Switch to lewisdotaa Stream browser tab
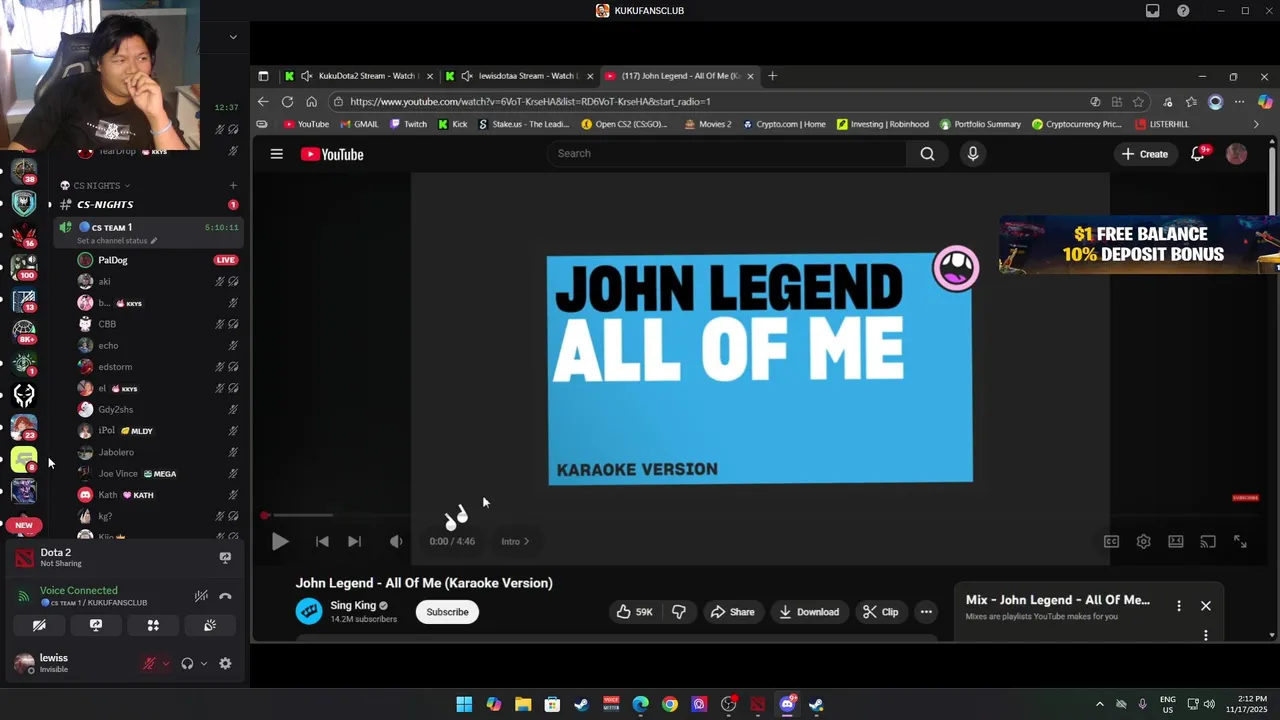The width and height of the screenshot is (1280, 720). [x=519, y=76]
